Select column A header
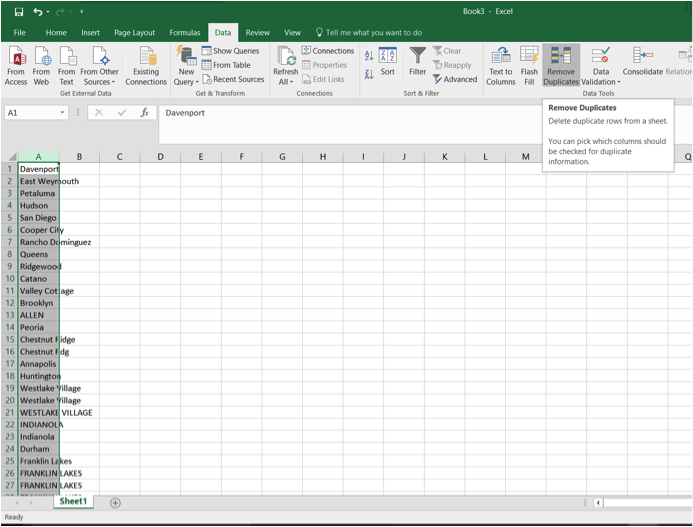693x527 pixels. (x=38, y=157)
